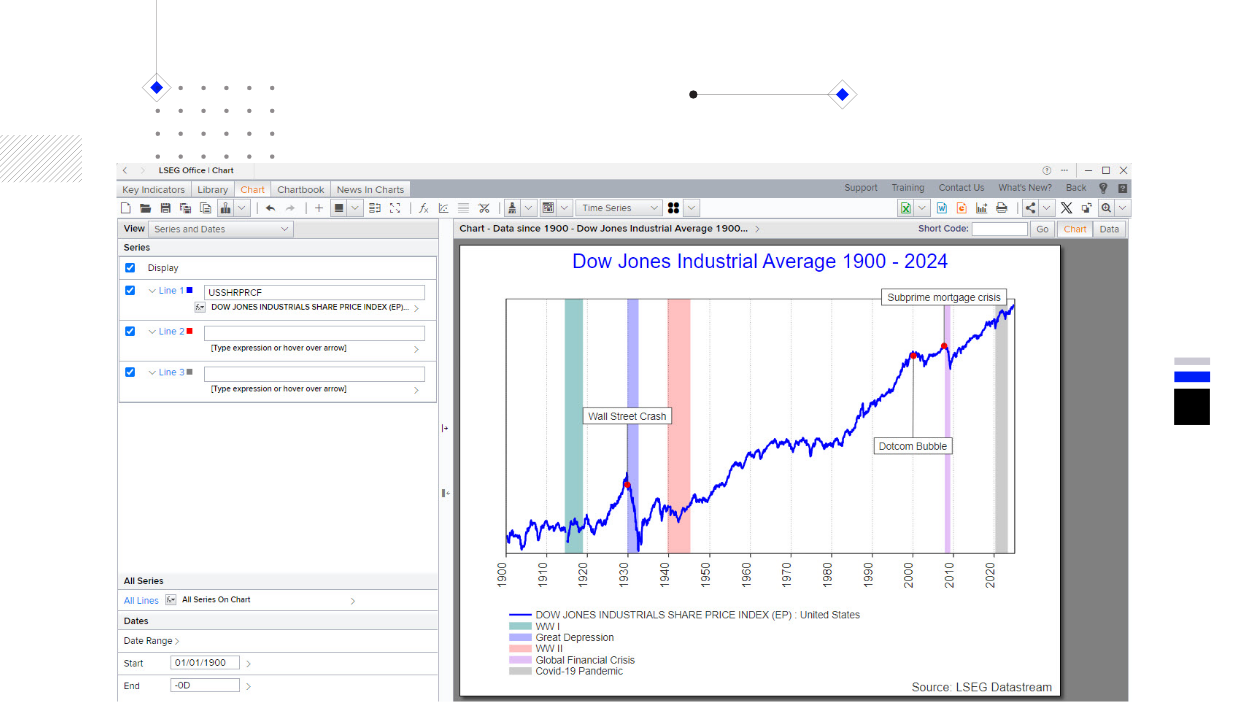The image size is (1248, 702).
Task: Open dropdown arrow beside the share icon
Action: click(1046, 208)
